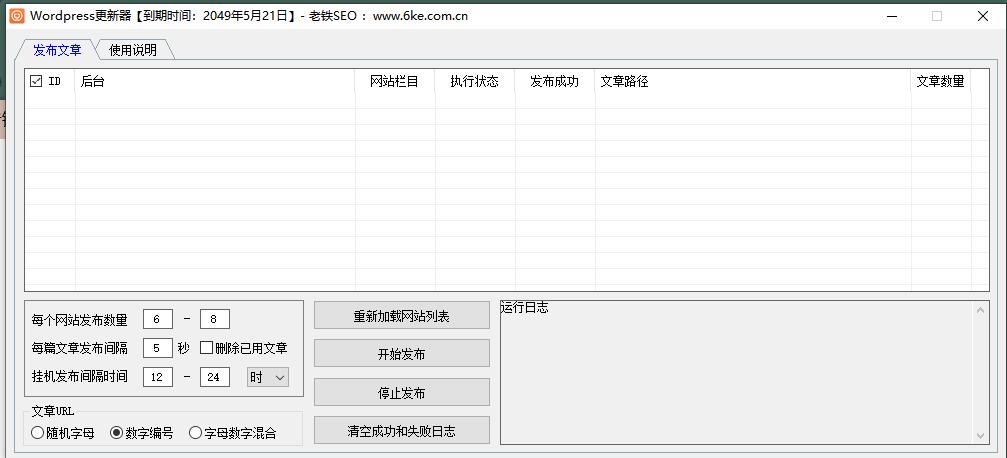Open the 时 time unit dropdown

click(267, 377)
